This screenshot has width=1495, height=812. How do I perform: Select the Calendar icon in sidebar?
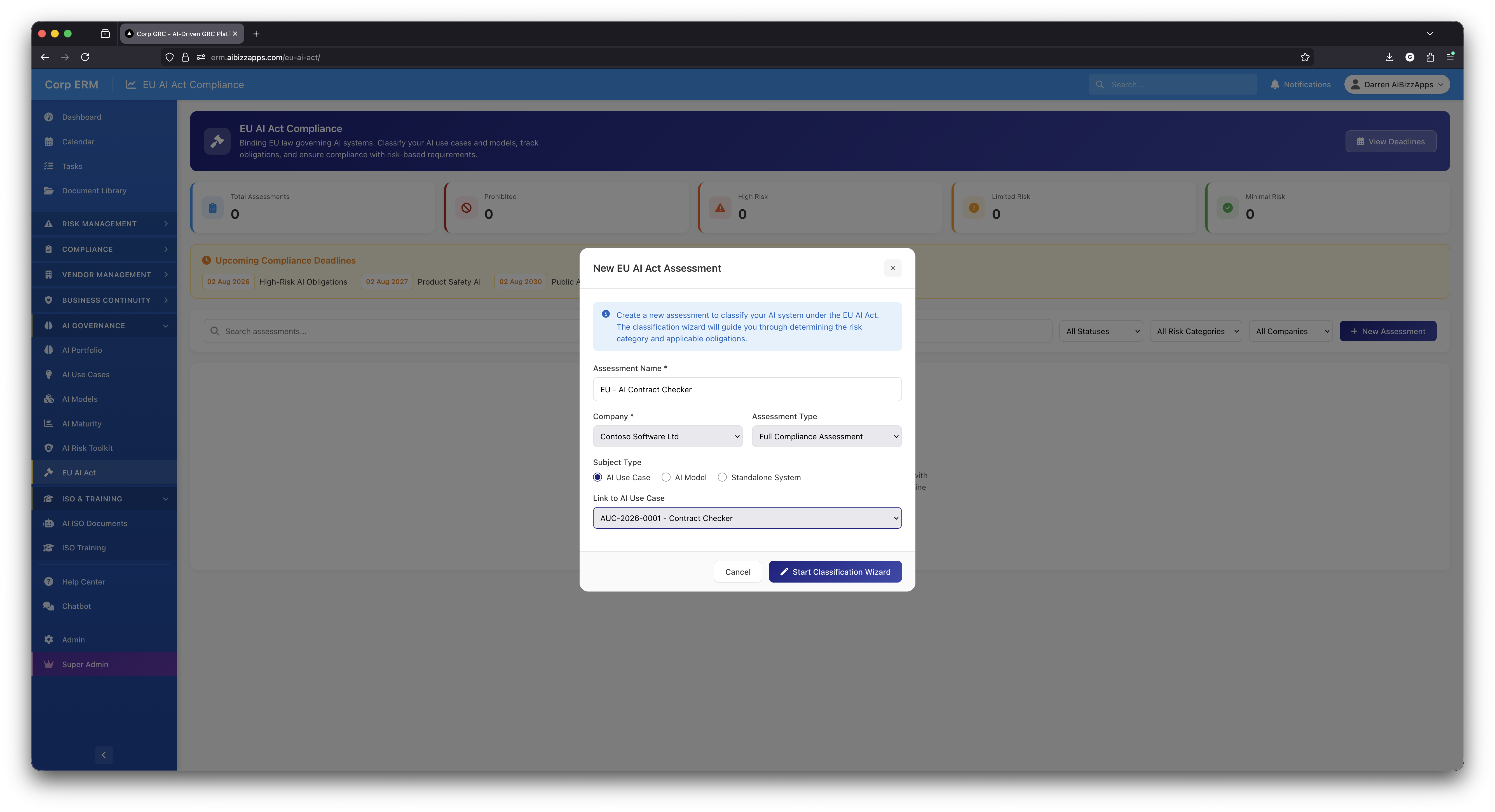49,141
